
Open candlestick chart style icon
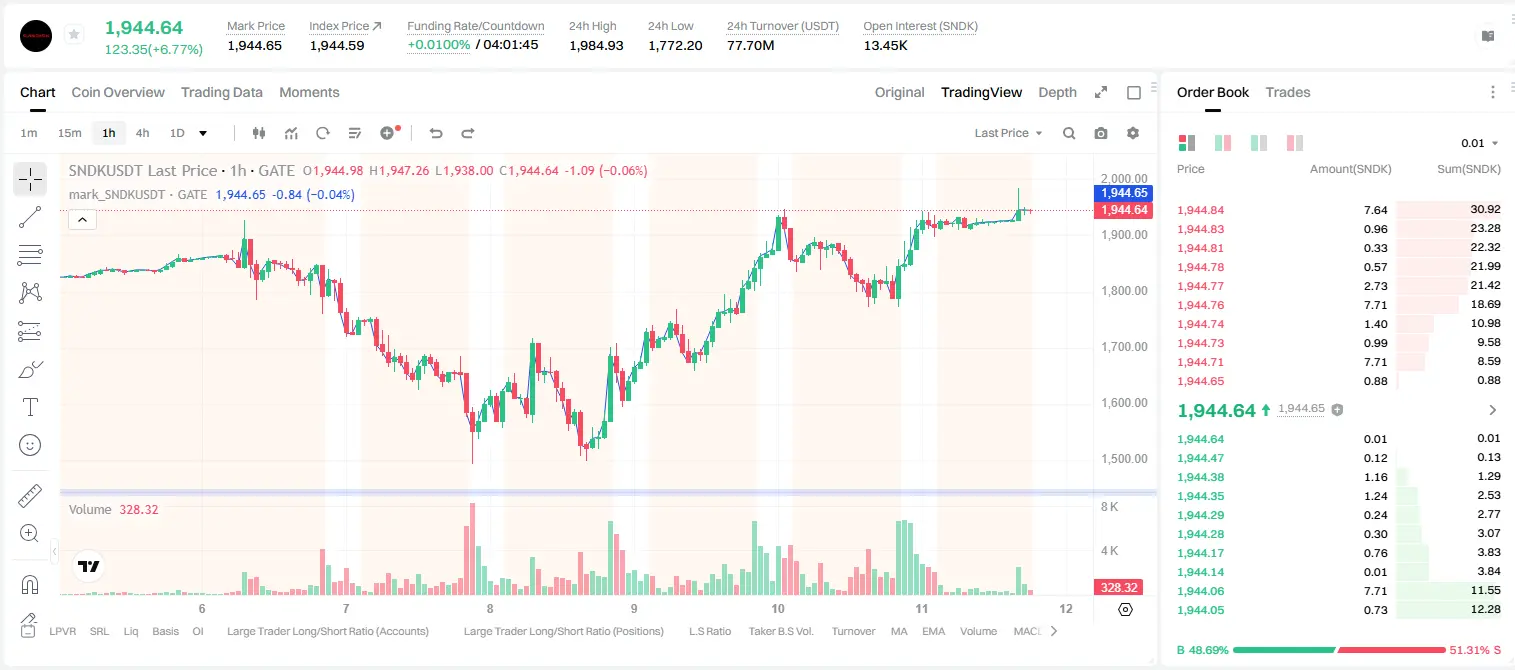(x=260, y=133)
